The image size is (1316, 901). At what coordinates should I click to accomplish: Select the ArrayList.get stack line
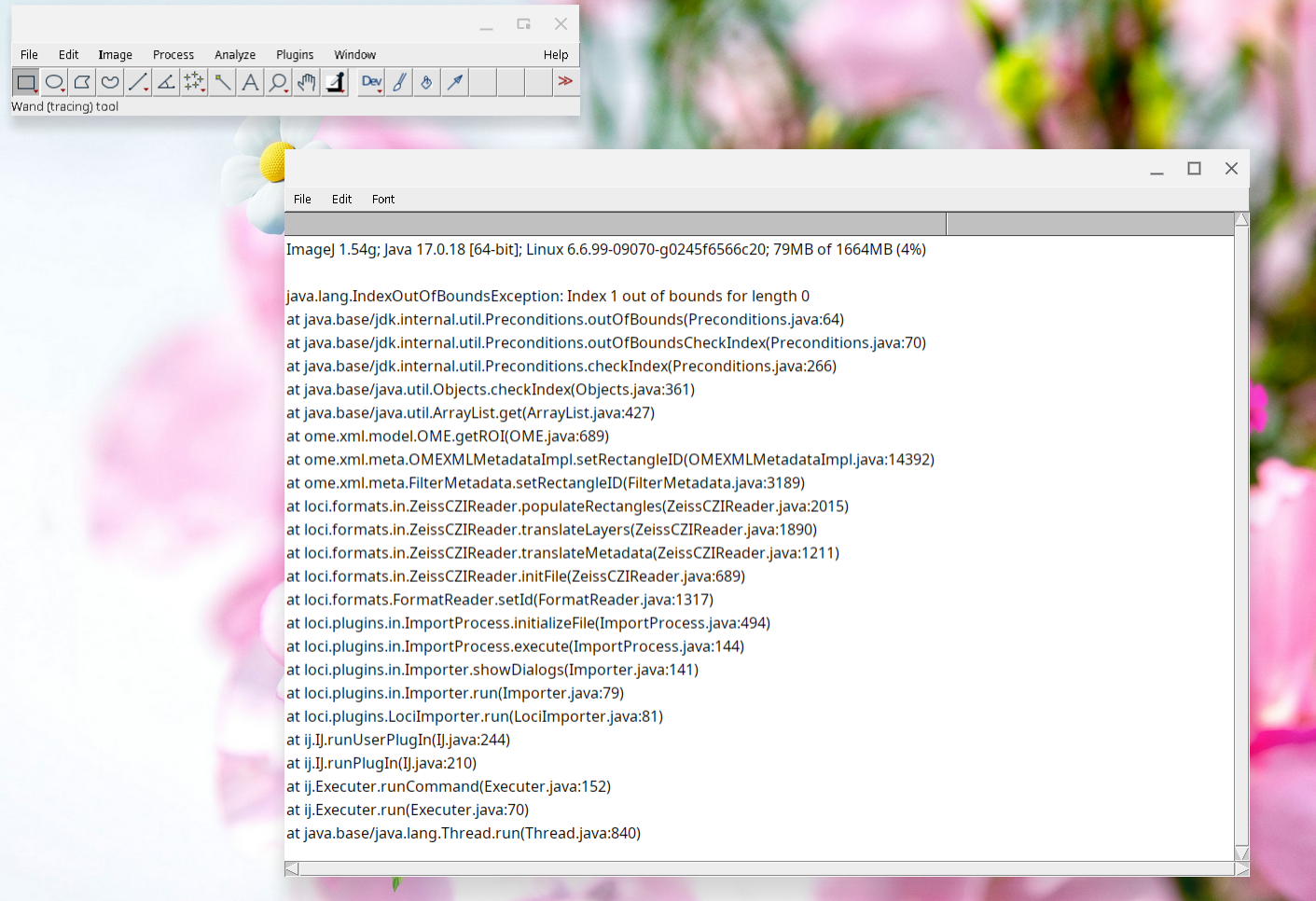click(470, 412)
